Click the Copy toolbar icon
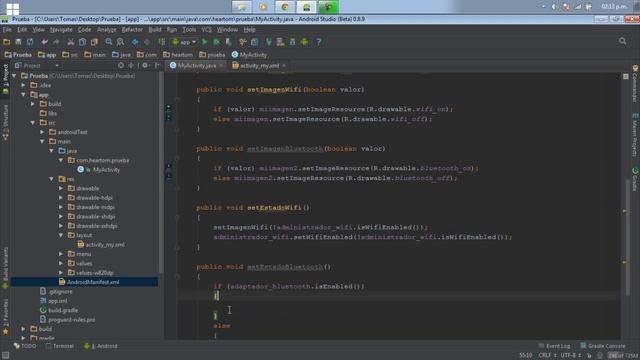Viewport: 640px width, 360px height. 82,42
